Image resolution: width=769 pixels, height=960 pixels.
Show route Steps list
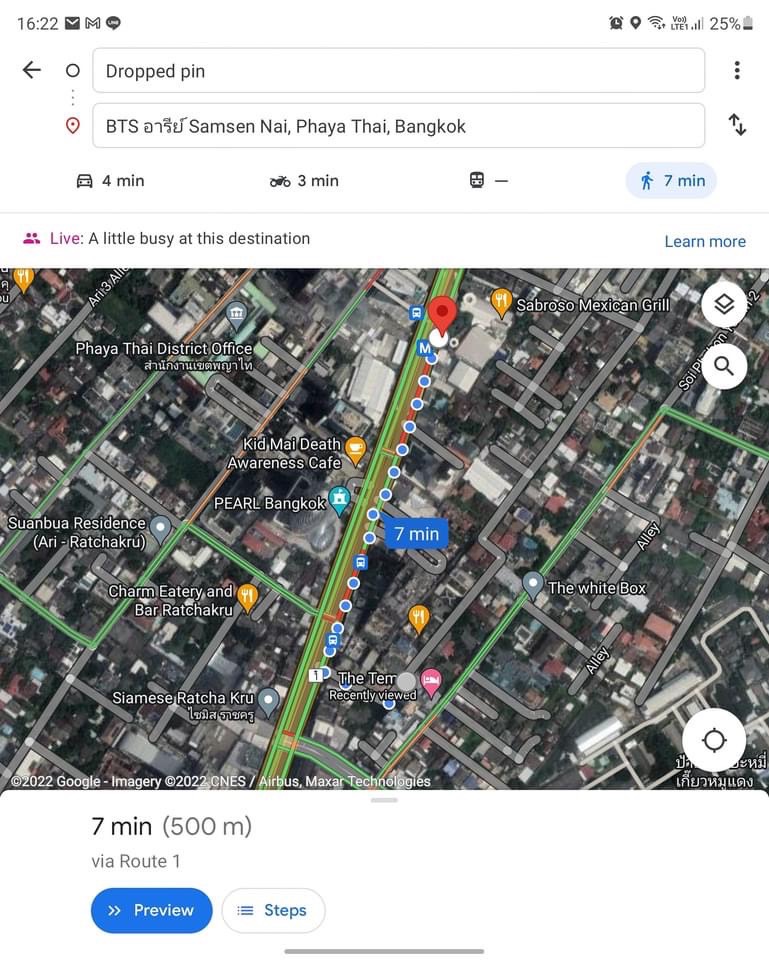pyautogui.click(x=273, y=910)
